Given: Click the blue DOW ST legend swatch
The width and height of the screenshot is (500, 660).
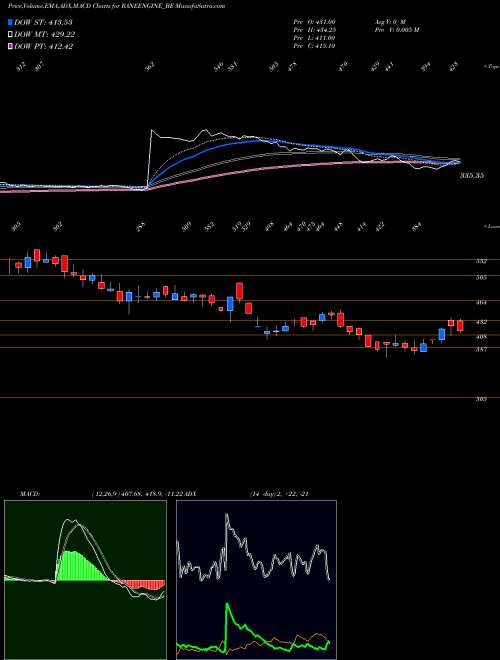Looking at the screenshot, I should (x=11, y=22).
